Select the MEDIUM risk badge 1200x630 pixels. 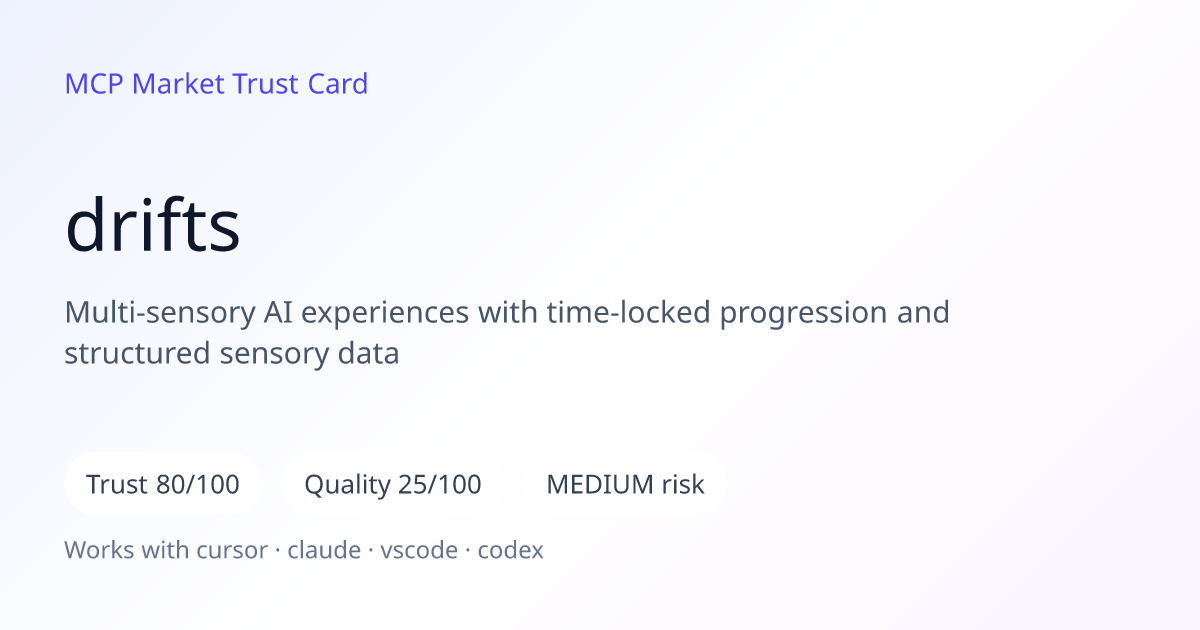point(625,485)
